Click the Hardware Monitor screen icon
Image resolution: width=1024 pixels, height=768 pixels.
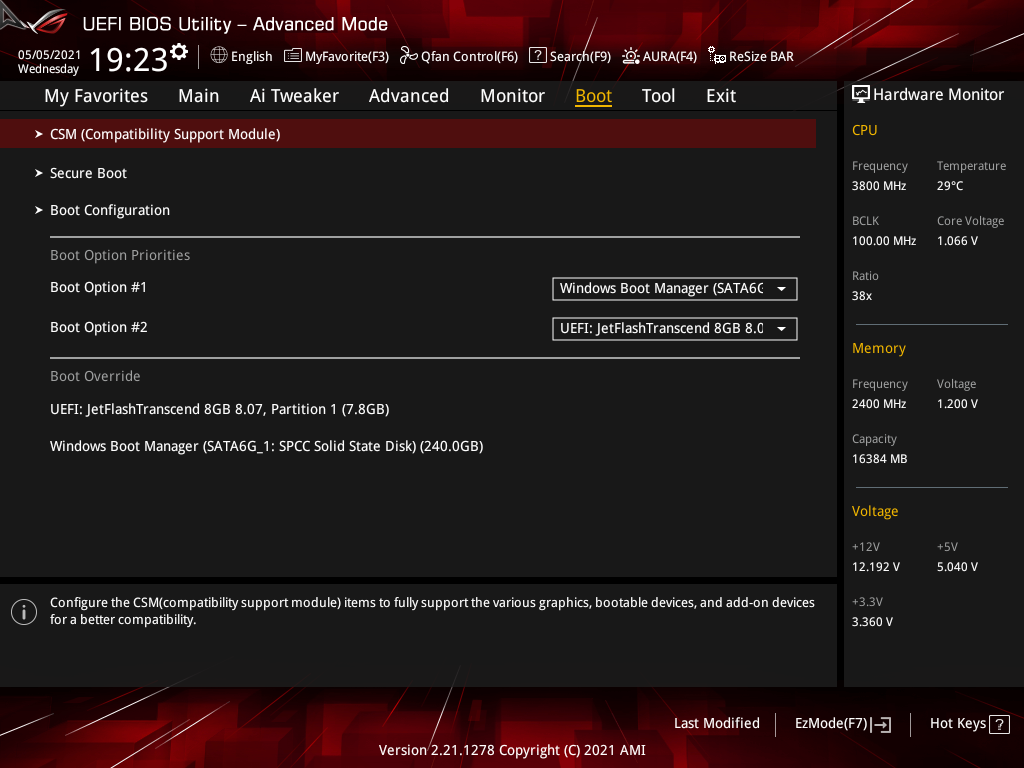pos(861,95)
